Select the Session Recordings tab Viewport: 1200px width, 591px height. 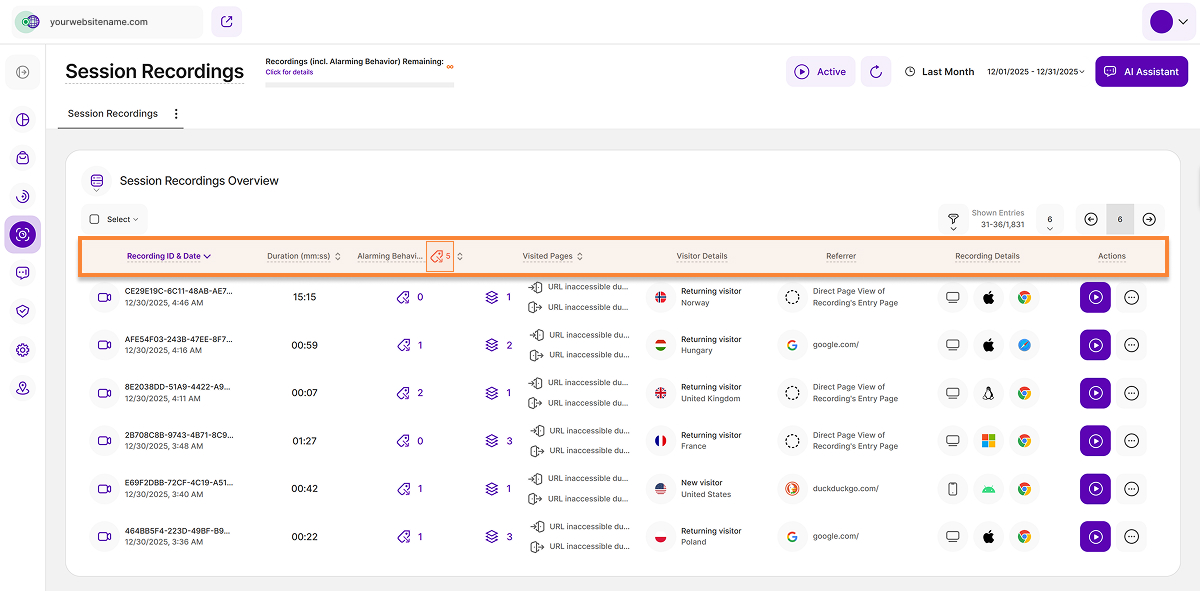pos(112,114)
